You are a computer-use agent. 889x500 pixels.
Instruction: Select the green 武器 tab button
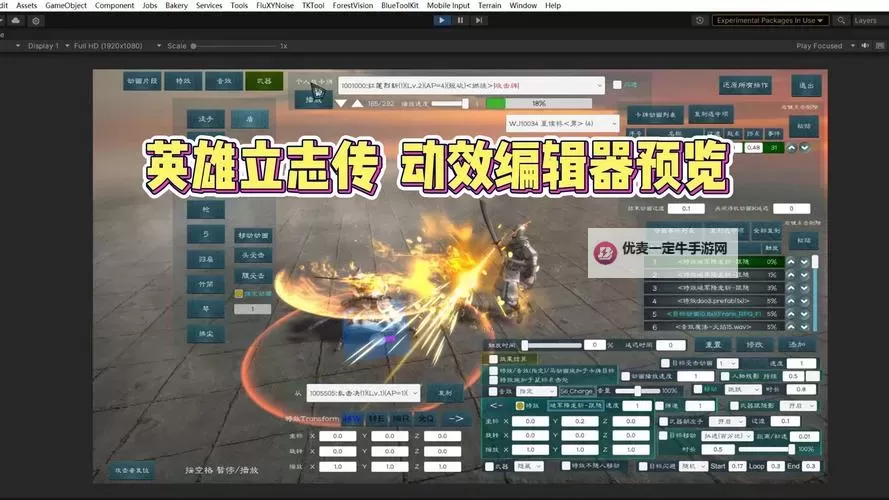[264, 81]
